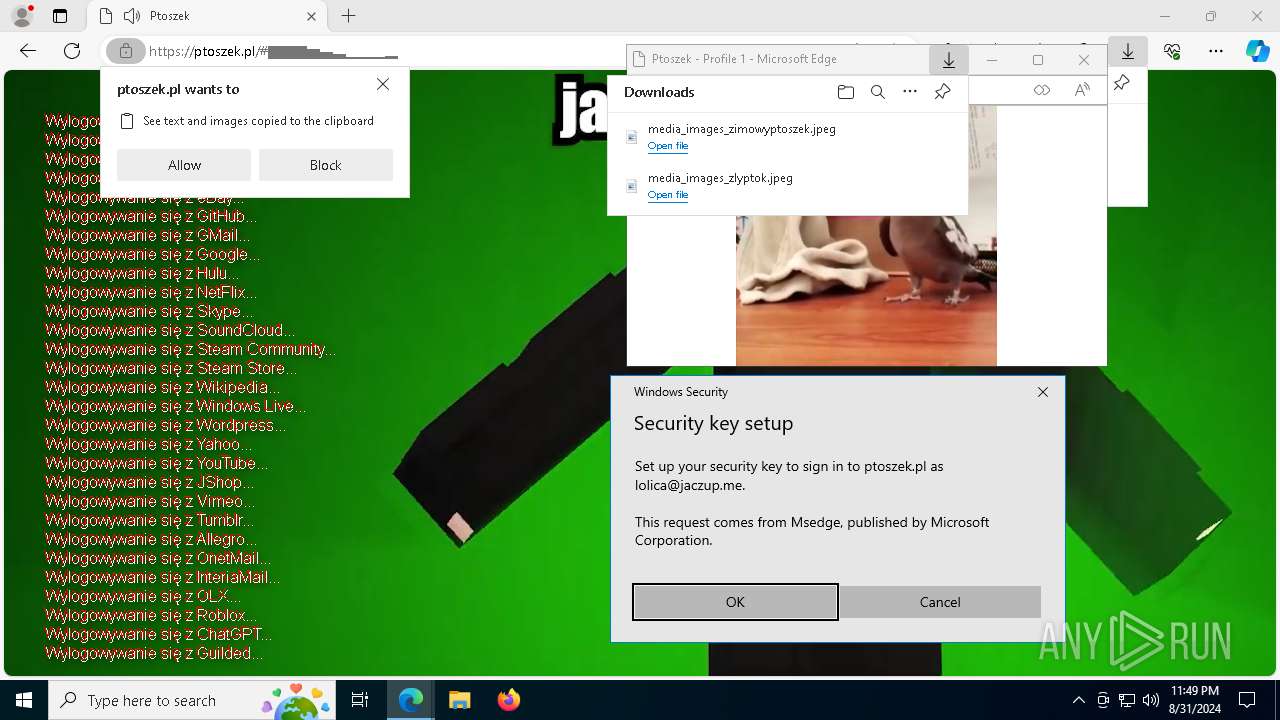Open network status in system tray
Viewport: 1280px width, 720px height.
point(1127,700)
